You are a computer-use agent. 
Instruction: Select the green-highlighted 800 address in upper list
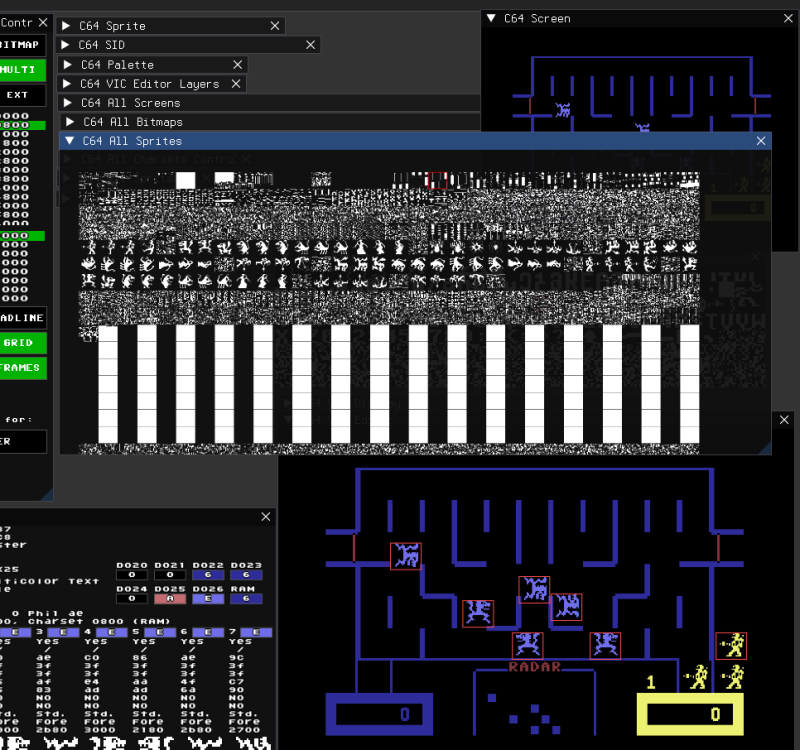22,125
